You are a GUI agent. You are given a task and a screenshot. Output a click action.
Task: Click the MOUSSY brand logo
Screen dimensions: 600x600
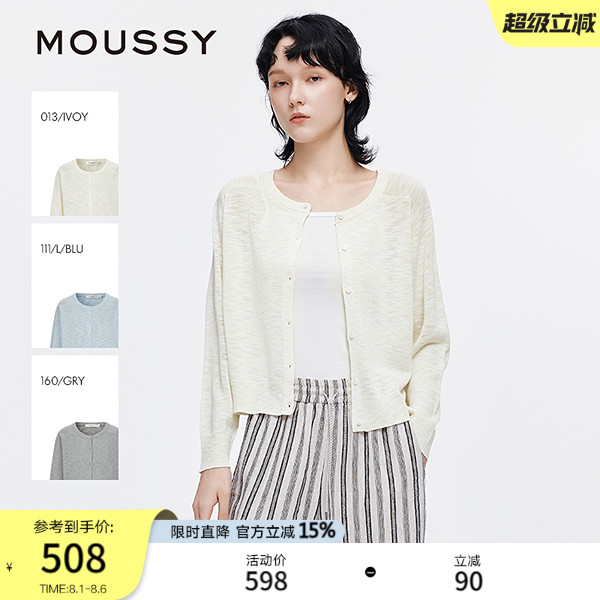pos(126,42)
